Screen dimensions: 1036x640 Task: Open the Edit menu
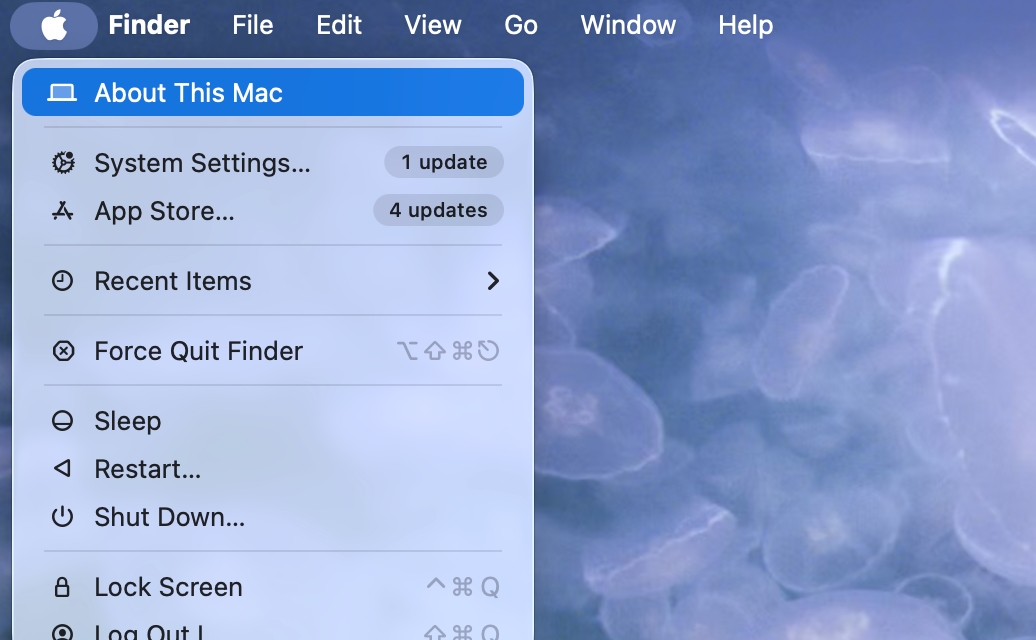click(x=339, y=26)
